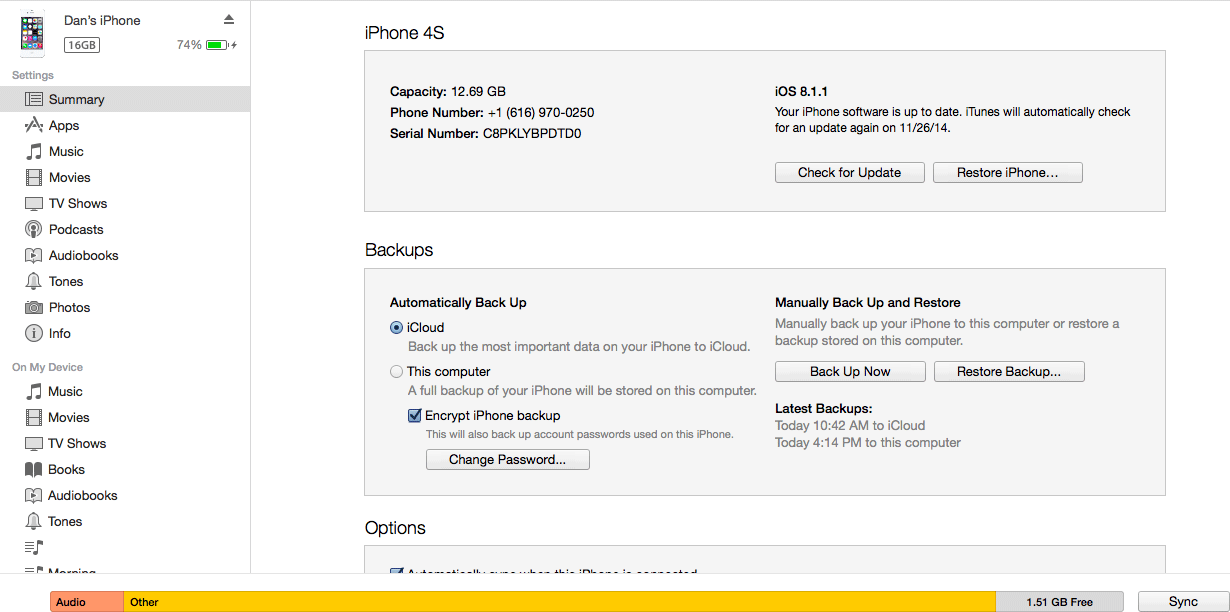Image resolution: width=1230 pixels, height=612 pixels.
Task: Eject Dan's iPhone using the eject icon
Action: click(229, 20)
